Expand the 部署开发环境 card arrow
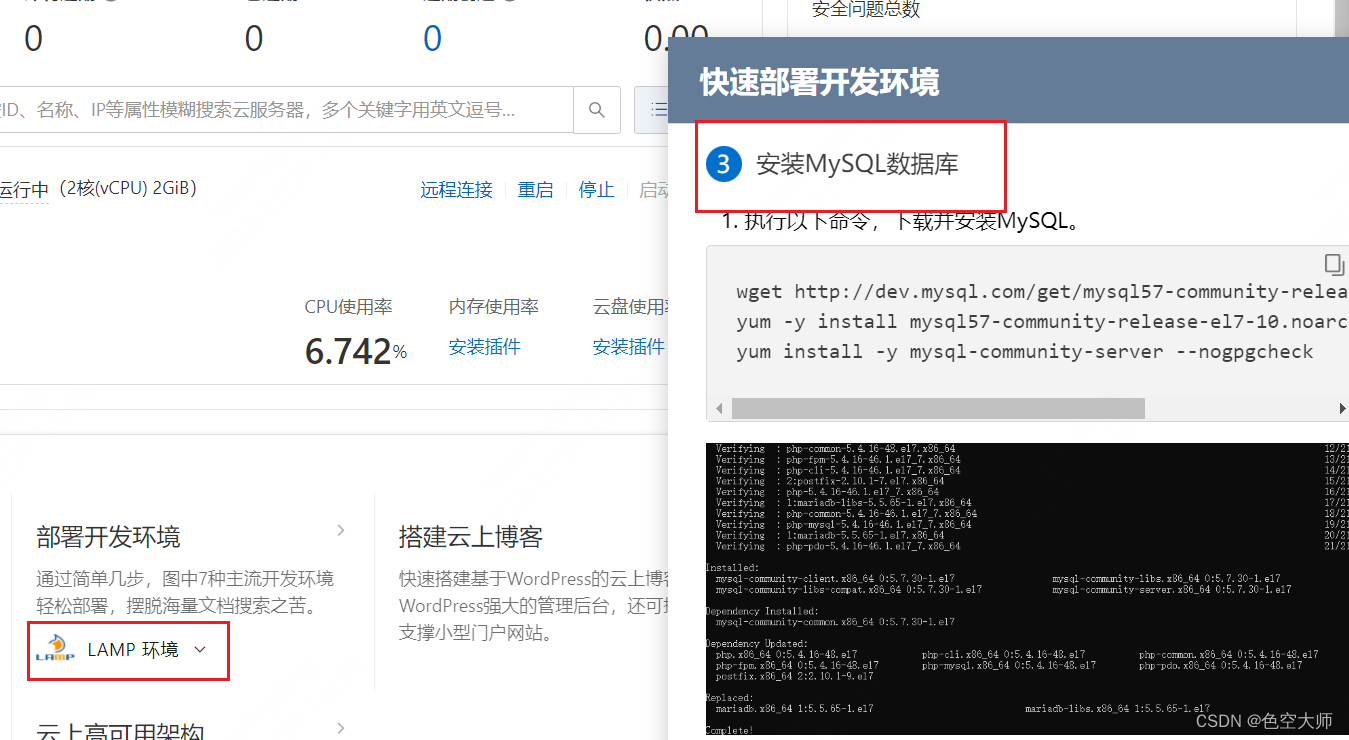The image size is (1349, 740). pos(341,530)
